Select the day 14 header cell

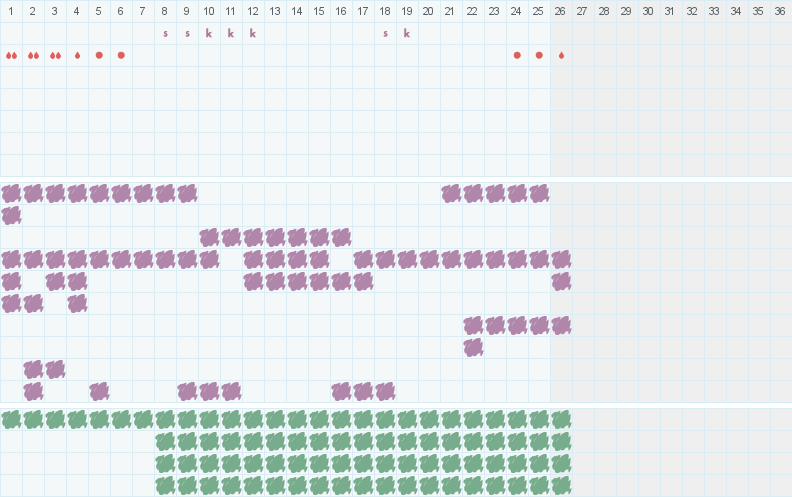click(x=297, y=11)
